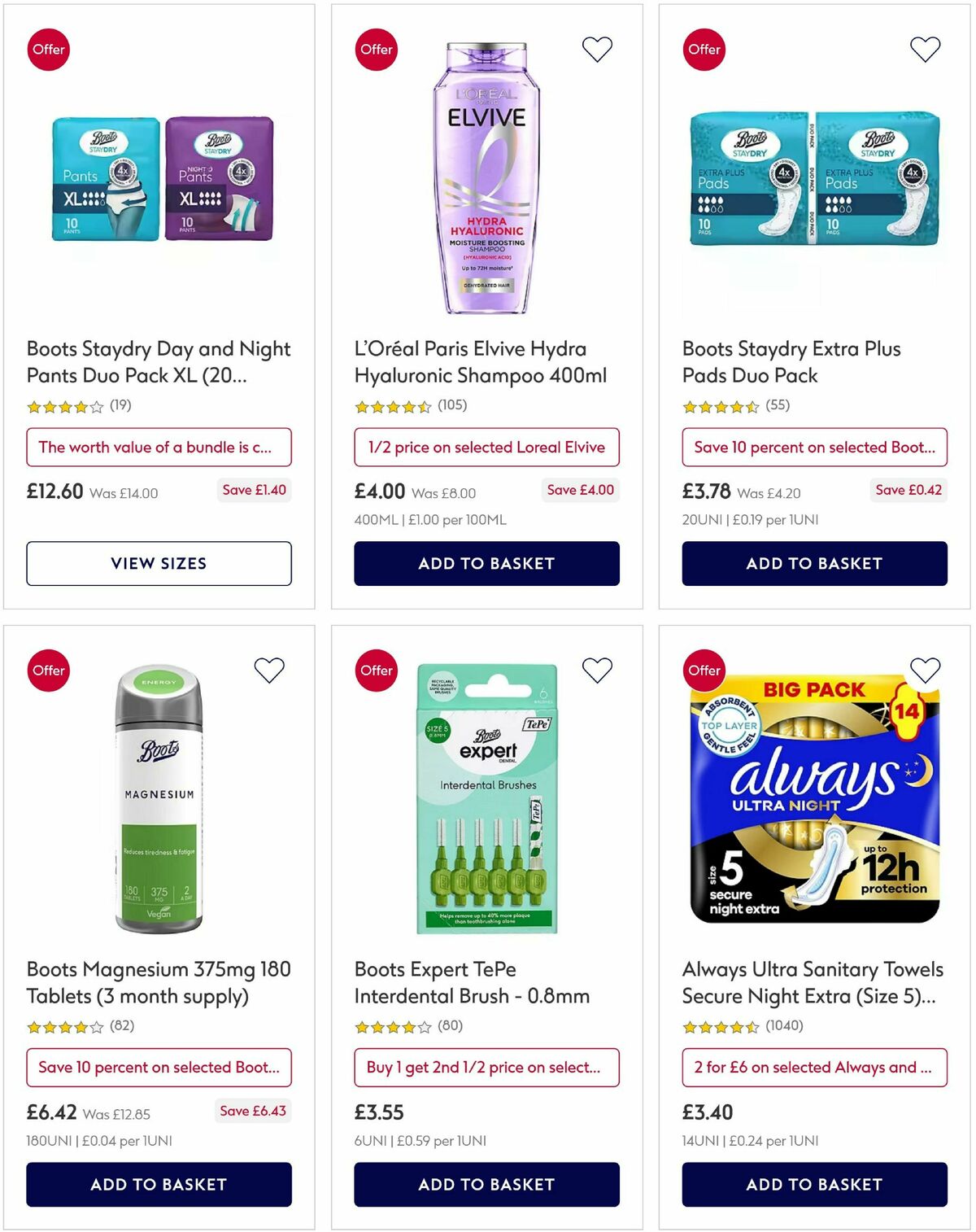Image resolution: width=976 pixels, height=1232 pixels.
Task: Click the wishlist heart on Always Ultra Sanitary Towels
Action: (925, 670)
